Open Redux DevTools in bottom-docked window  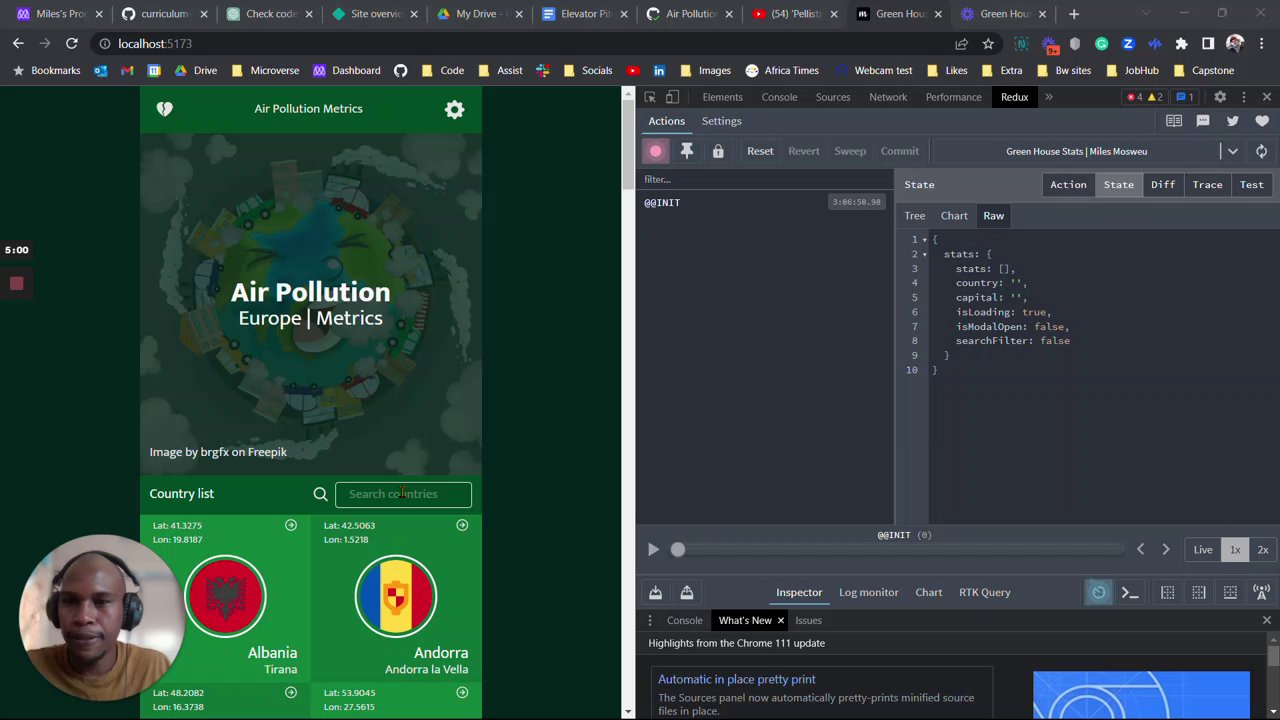pos(1230,592)
